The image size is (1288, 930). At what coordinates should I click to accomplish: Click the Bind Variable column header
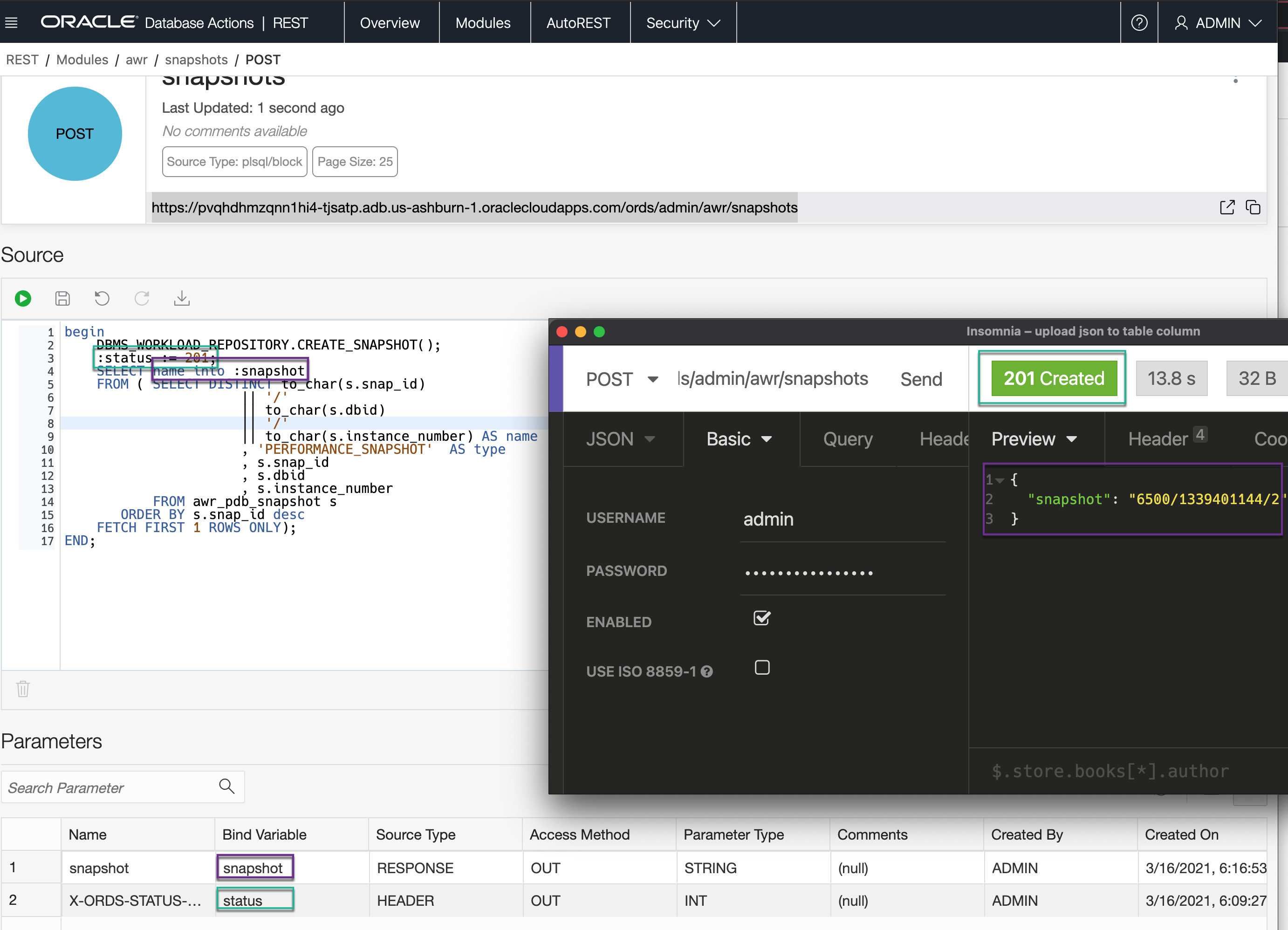point(291,834)
